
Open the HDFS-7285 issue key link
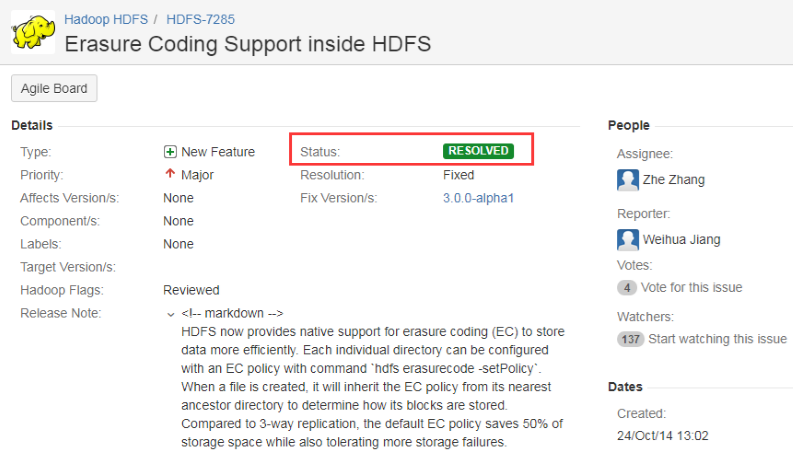tap(201, 19)
